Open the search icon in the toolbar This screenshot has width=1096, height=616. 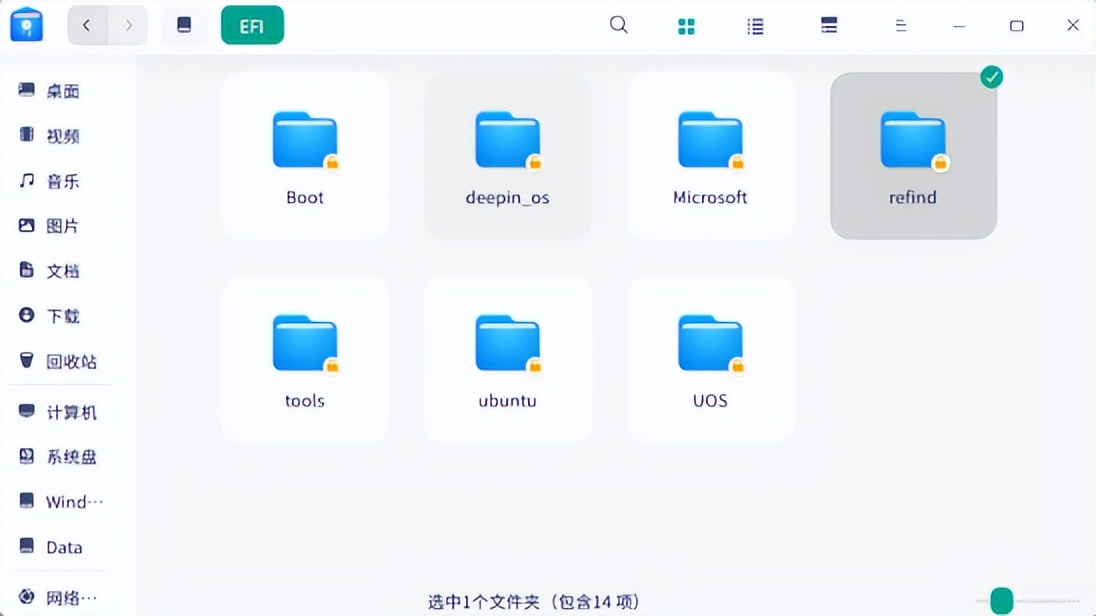618,24
